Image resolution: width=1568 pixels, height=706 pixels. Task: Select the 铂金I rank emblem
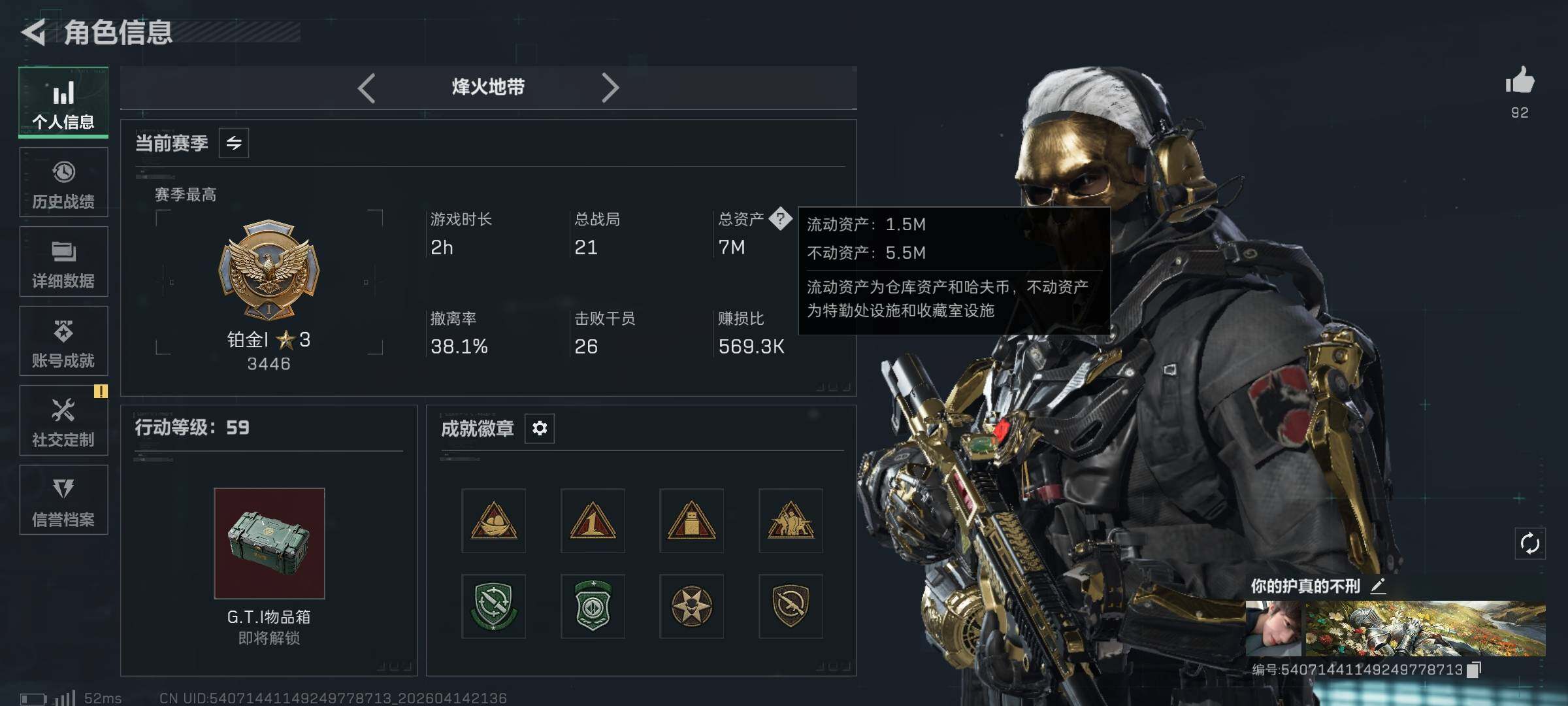(269, 269)
